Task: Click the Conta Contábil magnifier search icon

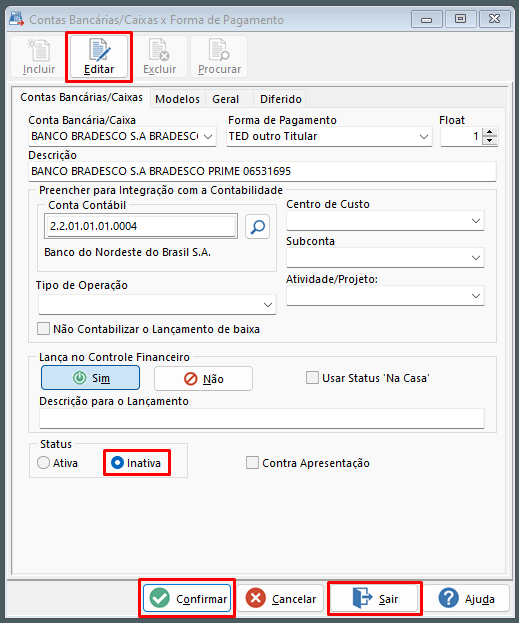Action: [x=258, y=226]
